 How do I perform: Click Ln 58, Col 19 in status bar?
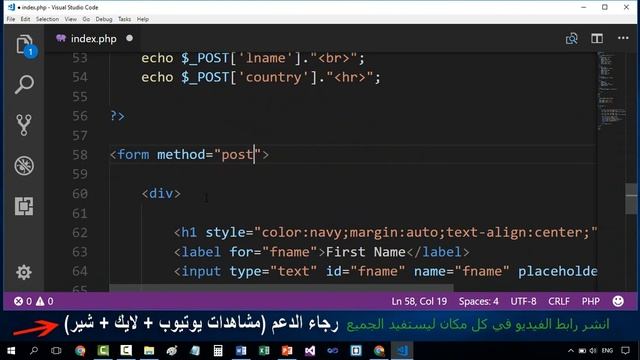coord(419,301)
